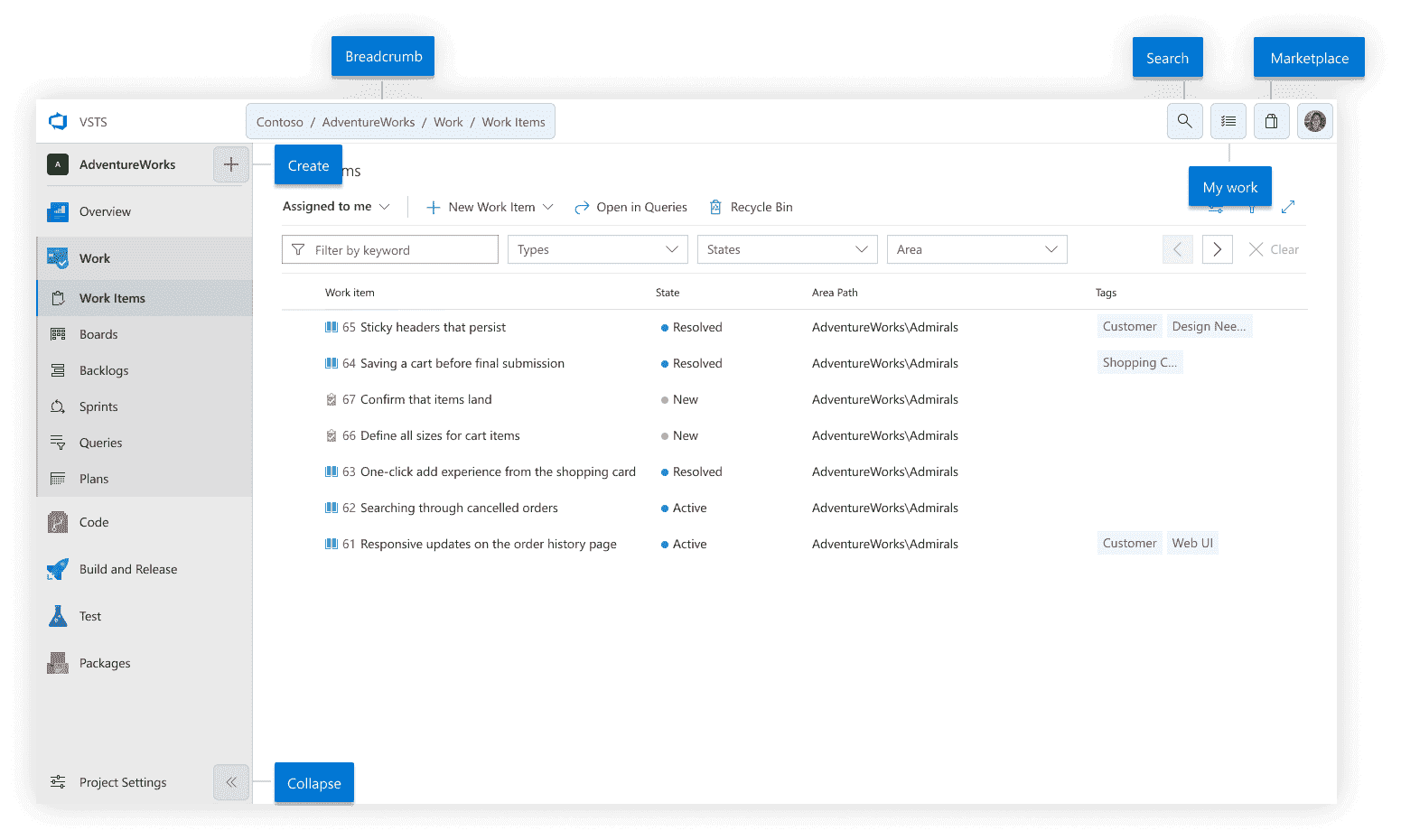
Task: Go to next page arrow
Action: (x=1217, y=249)
